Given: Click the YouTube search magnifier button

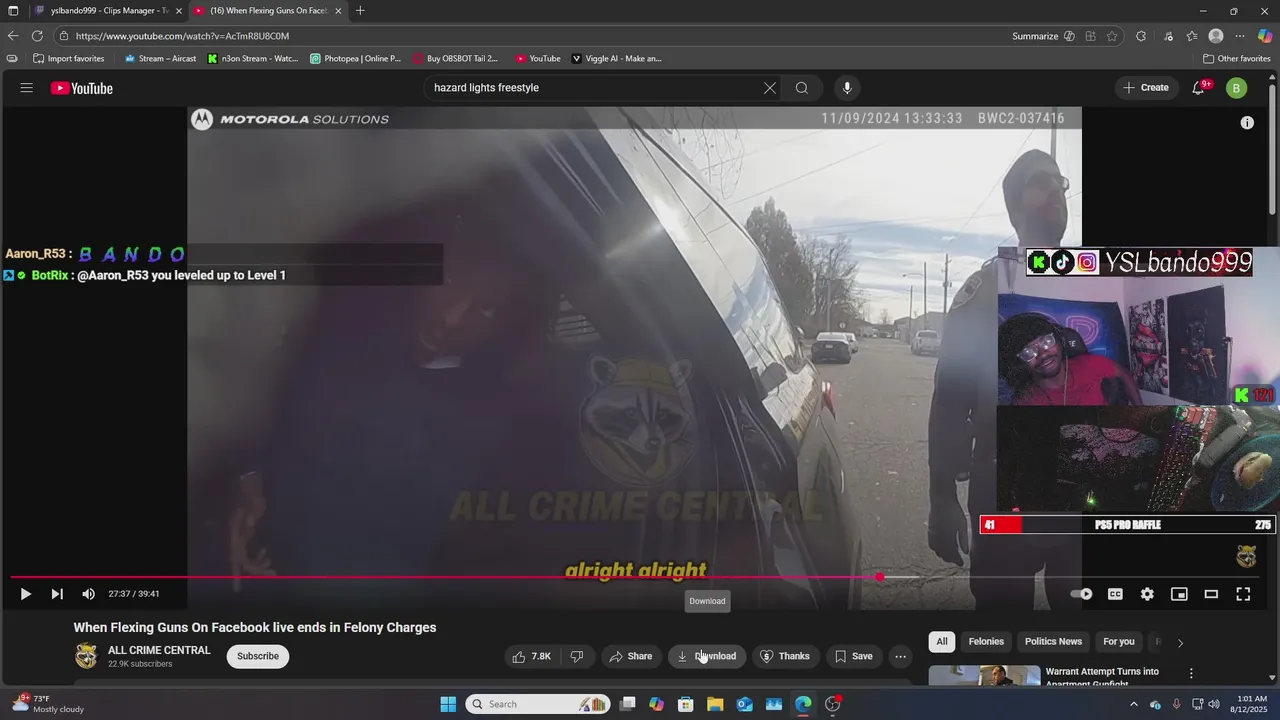Looking at the screenshot, I should pos(802,88).
